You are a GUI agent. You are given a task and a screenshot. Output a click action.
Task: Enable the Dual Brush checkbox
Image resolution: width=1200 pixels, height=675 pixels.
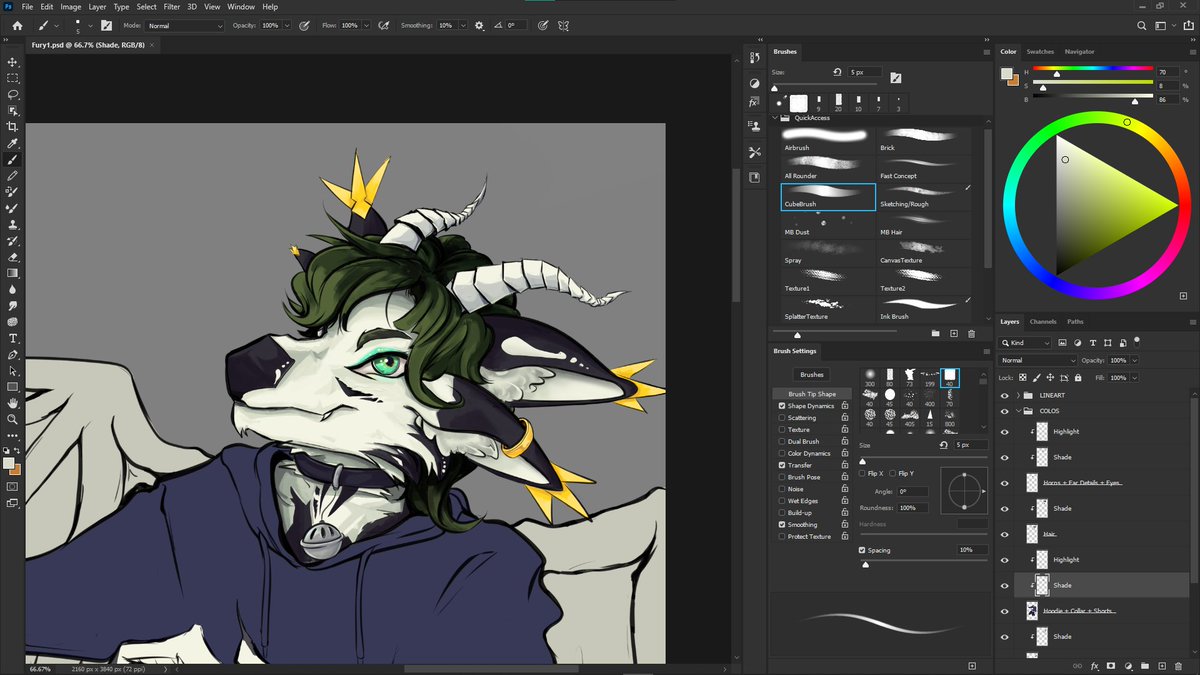pyautogui.click(x=782, y=442)
